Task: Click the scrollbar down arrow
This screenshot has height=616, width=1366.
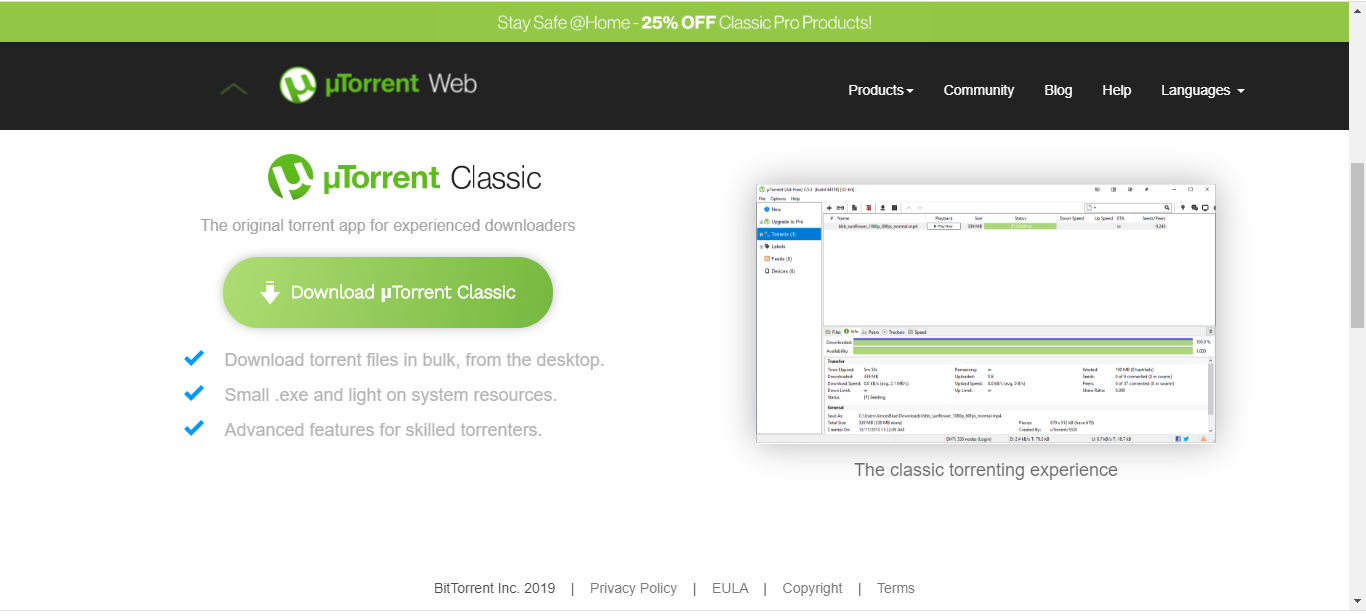Action: point(1357,603)
